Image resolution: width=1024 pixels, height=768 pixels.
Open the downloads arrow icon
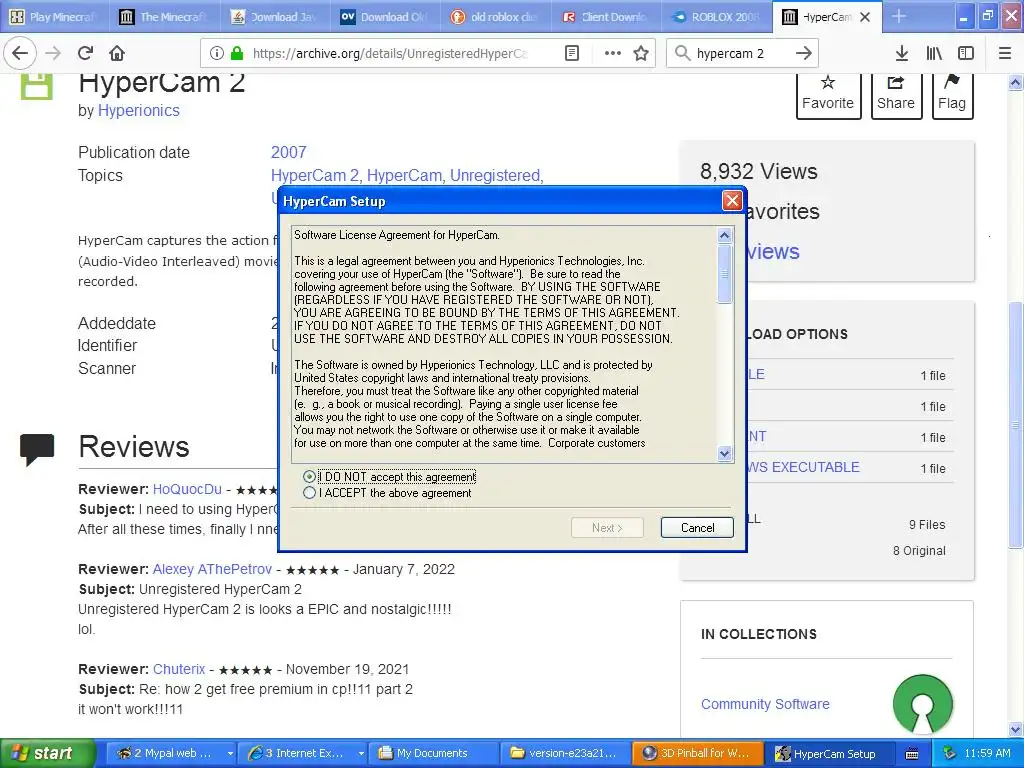(902, 53)
